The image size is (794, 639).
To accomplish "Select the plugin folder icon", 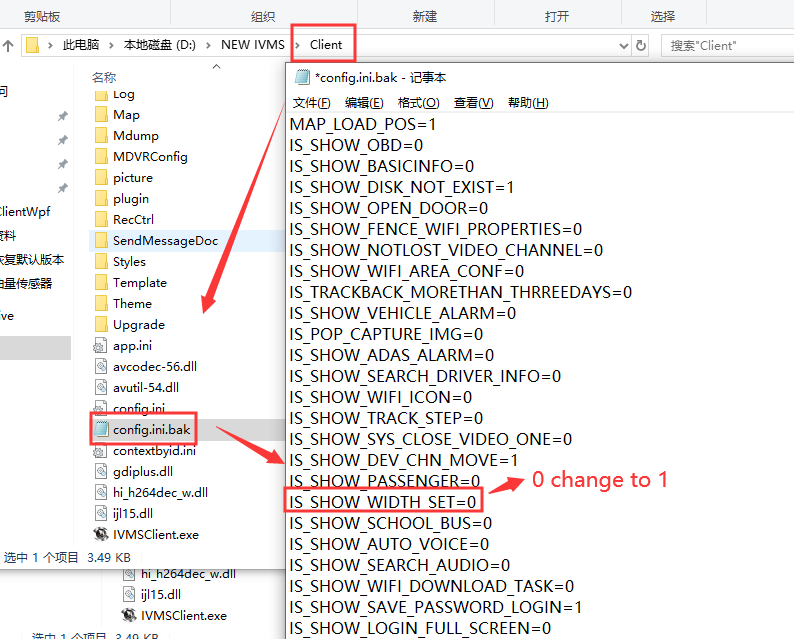I will 101,198.
